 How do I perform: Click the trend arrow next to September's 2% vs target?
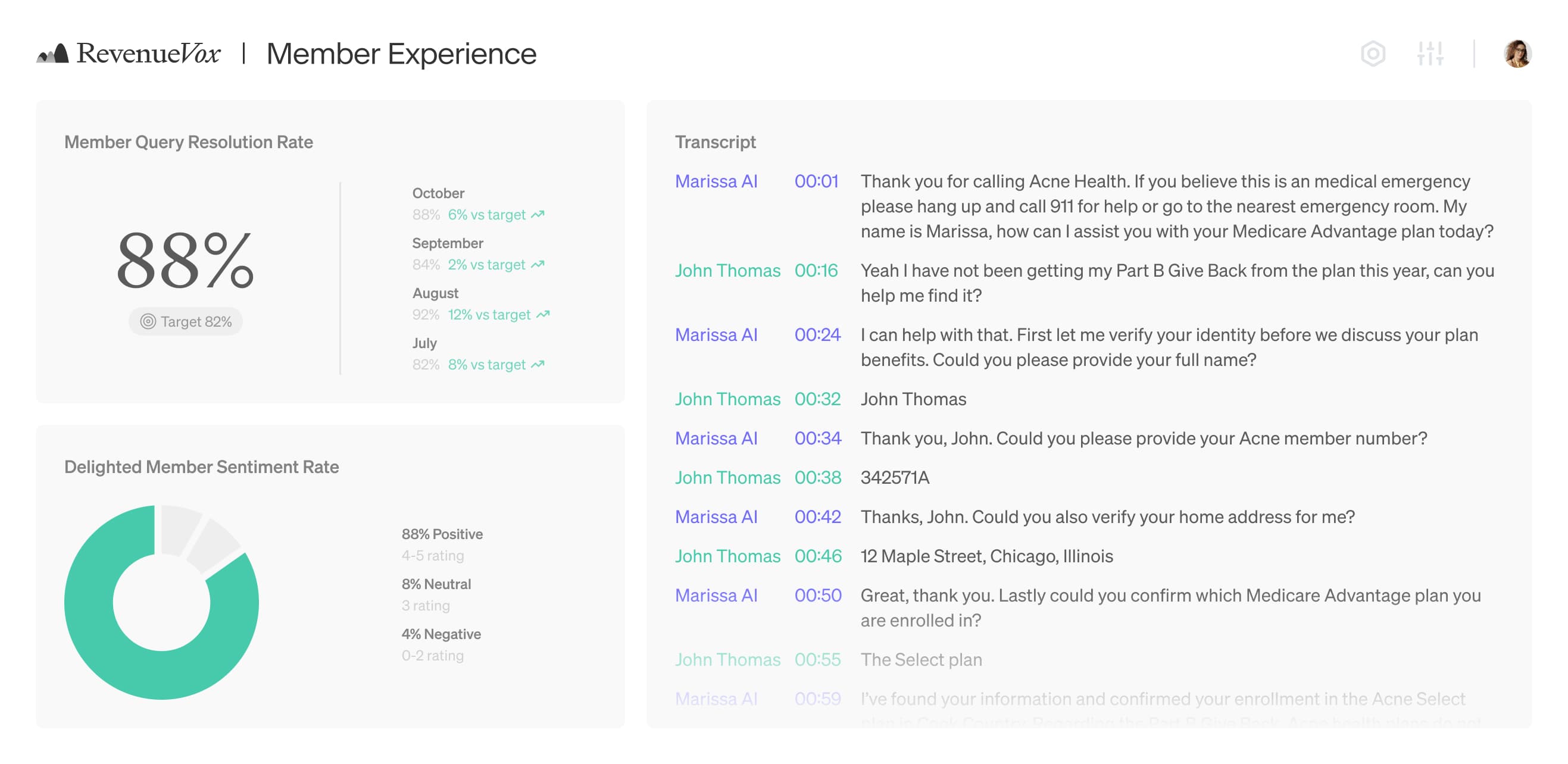point(538,265)
